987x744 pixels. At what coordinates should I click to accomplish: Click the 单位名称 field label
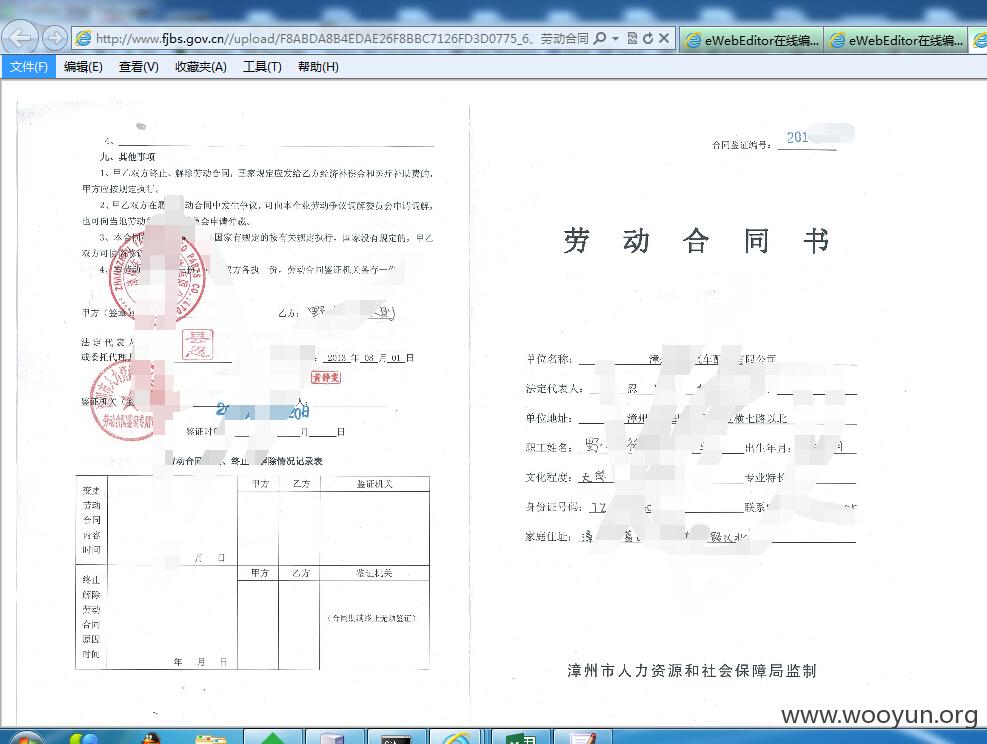click(548, 359)
